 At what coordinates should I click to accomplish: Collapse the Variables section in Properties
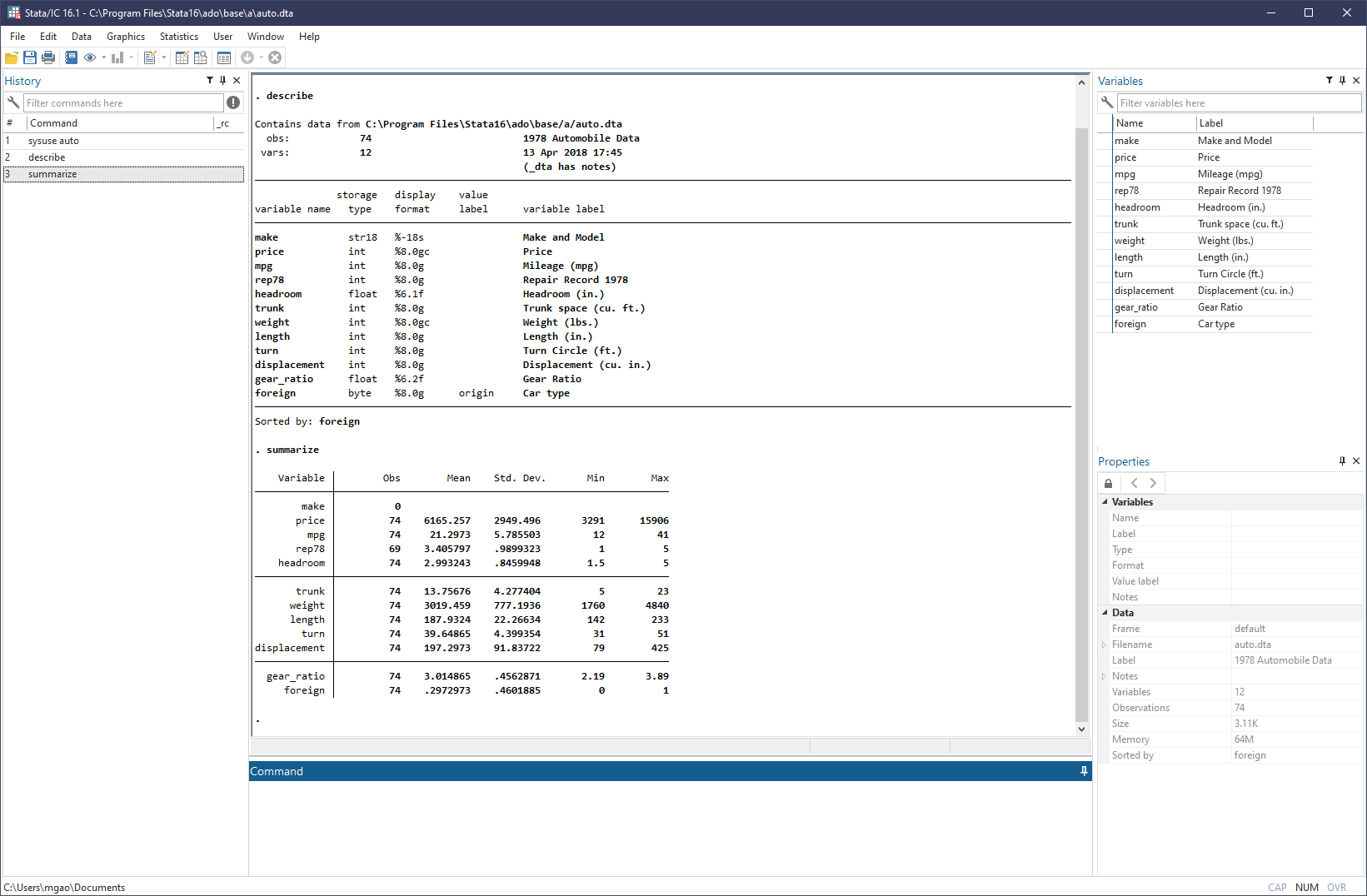(1105, 502)
